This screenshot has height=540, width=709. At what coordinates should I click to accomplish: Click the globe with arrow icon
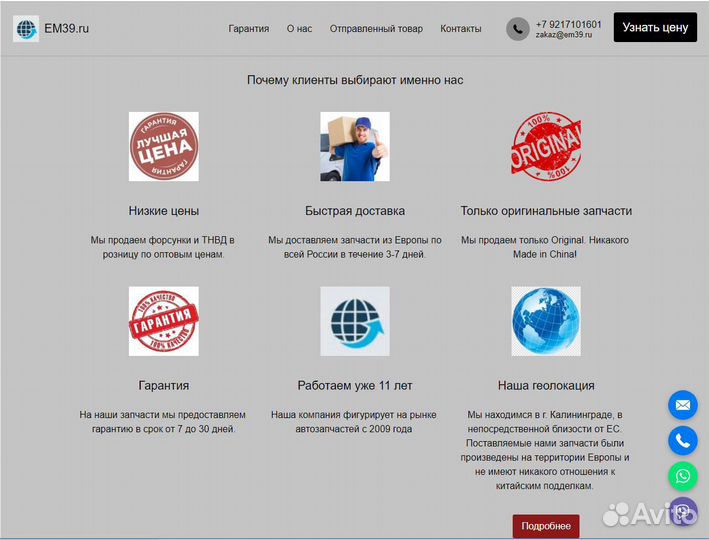point(355,321)
